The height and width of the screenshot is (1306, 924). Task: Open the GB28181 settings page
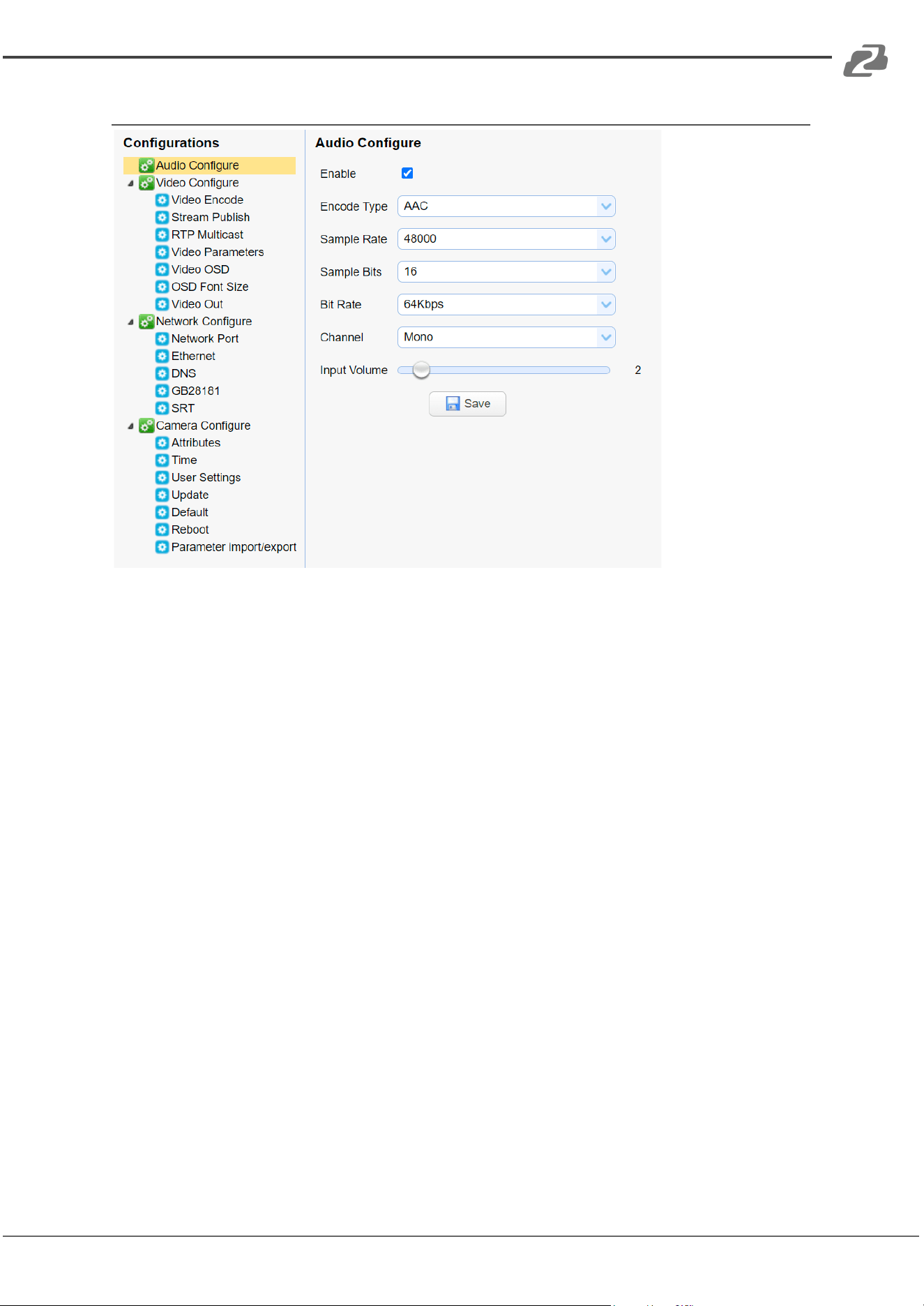pyautogui.click(x=195, y=391)
